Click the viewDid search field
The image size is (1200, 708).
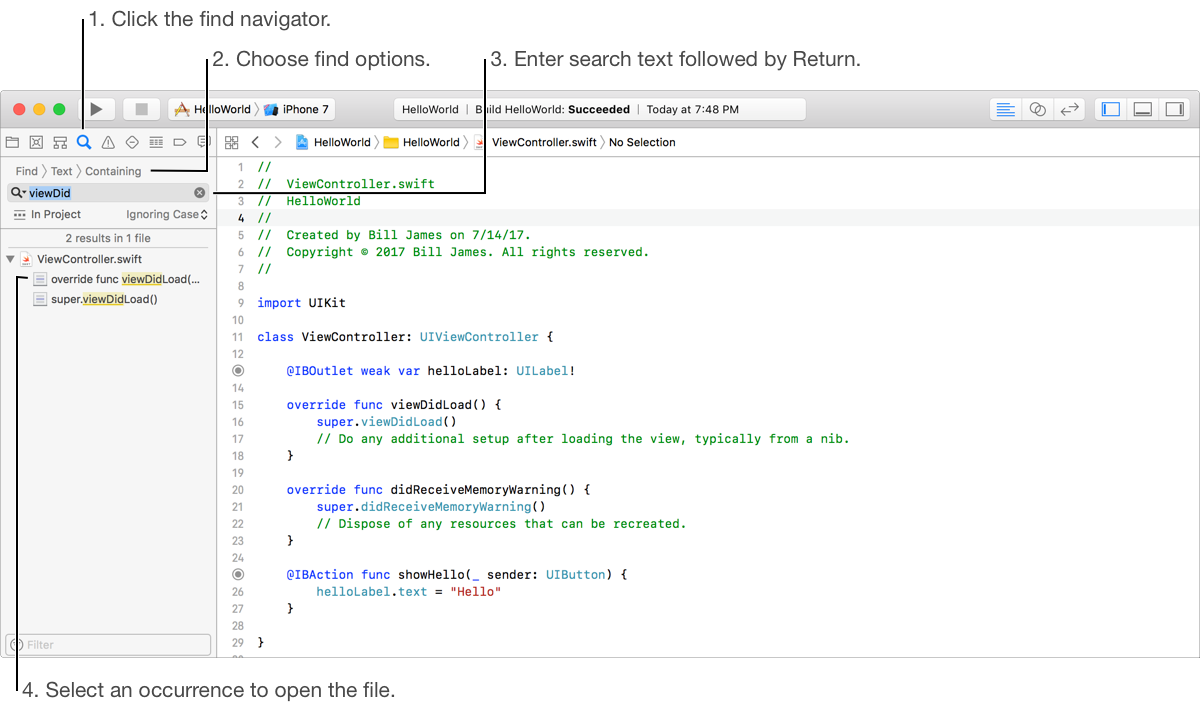coord(108,193)
